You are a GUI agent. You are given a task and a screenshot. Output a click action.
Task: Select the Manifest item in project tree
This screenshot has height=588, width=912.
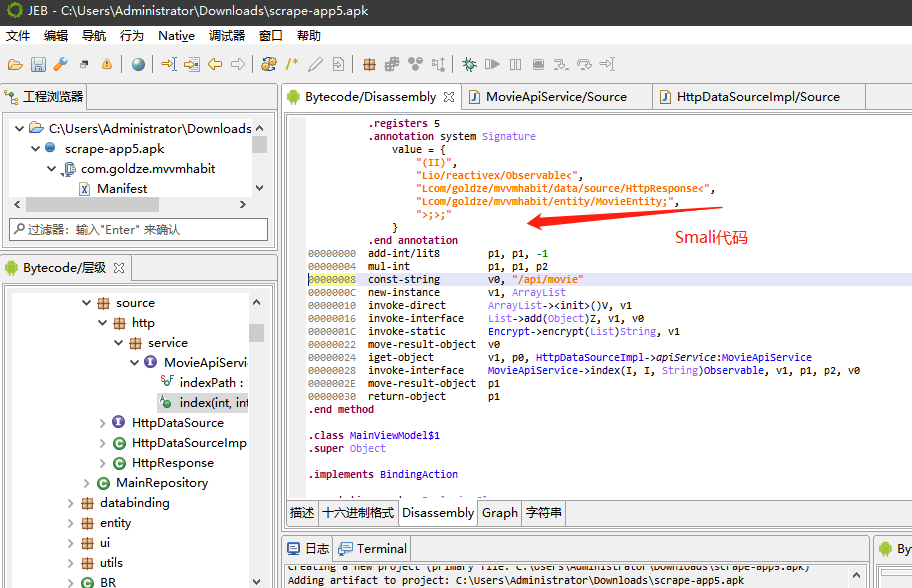[113, 189]
